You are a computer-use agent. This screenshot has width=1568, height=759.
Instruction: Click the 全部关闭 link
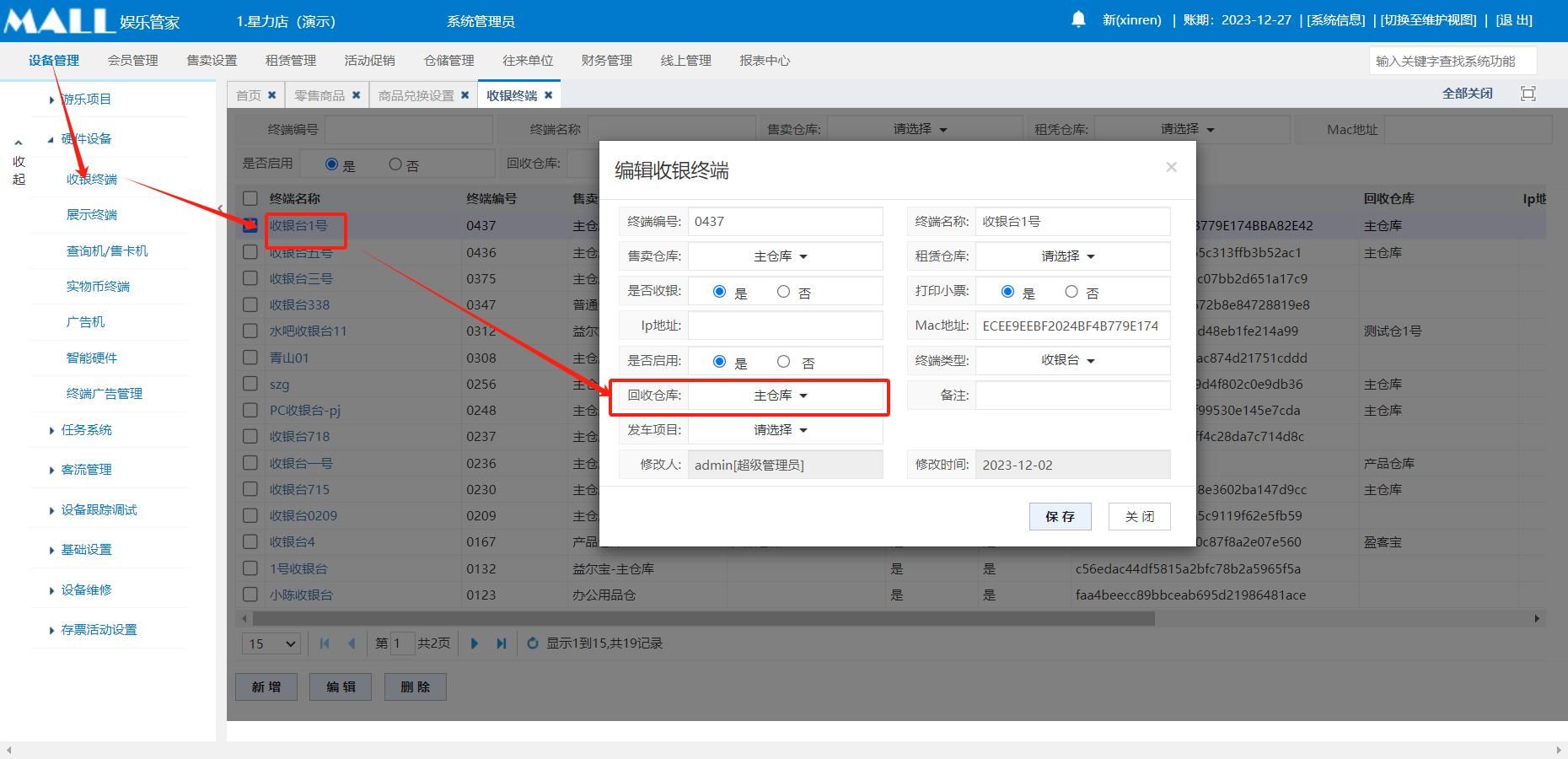coord(1468,94)
